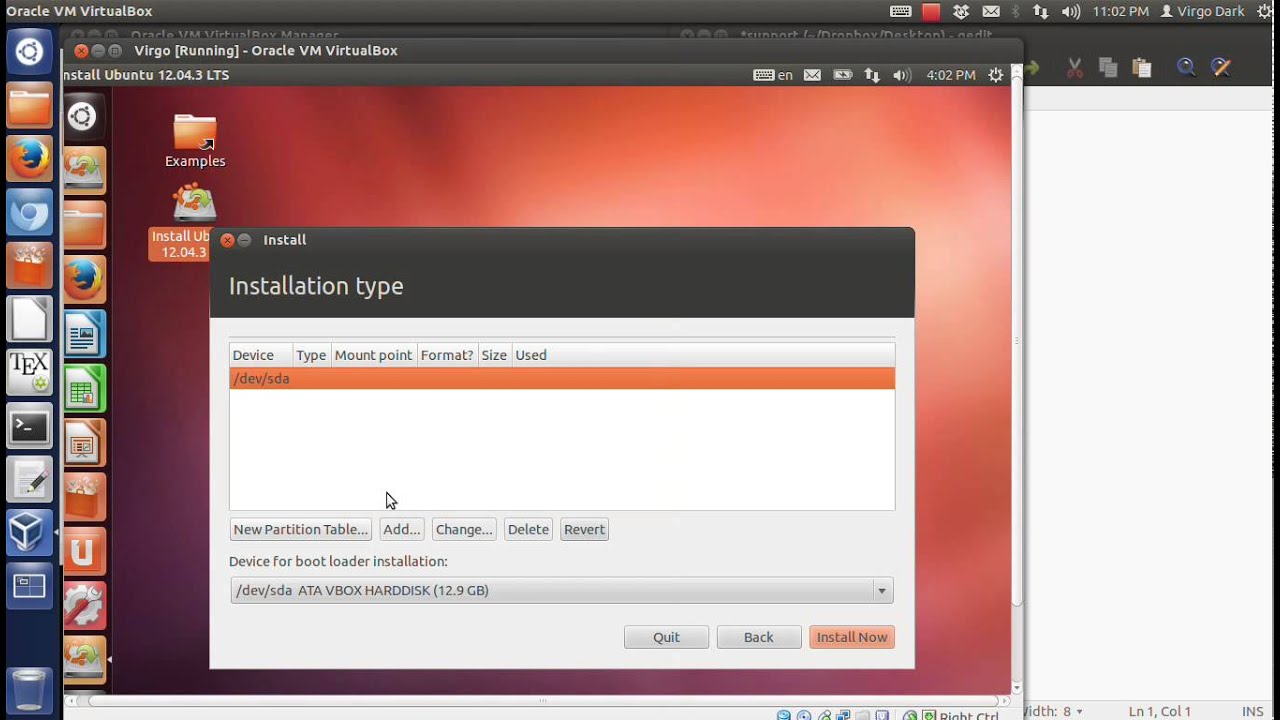Screen dimensions: 1280x720
Task: Click Find and Replace icon in gedit toolbar
Action: pos(1220,68)
